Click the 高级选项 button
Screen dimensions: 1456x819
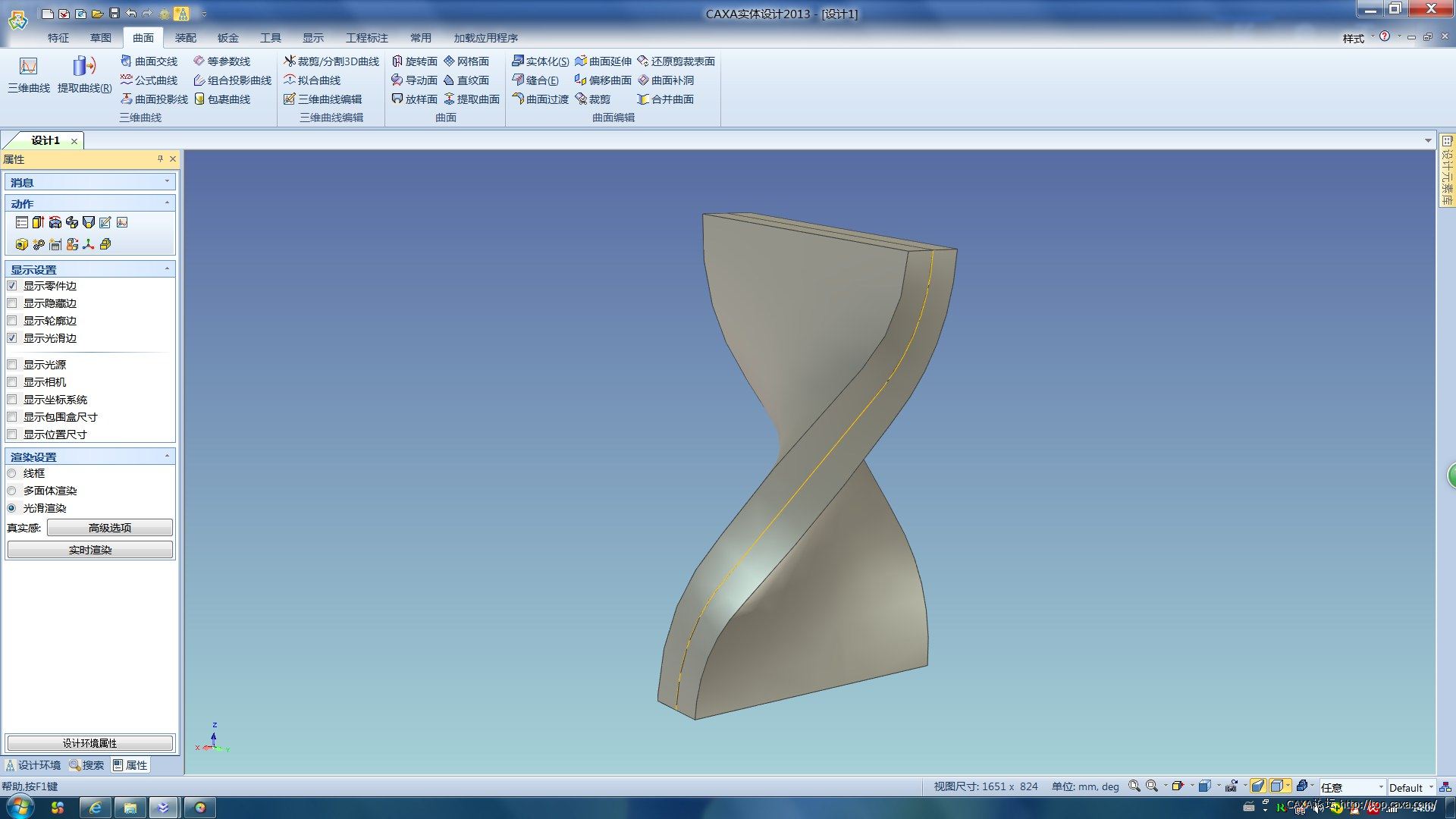[x=110, y=528]
